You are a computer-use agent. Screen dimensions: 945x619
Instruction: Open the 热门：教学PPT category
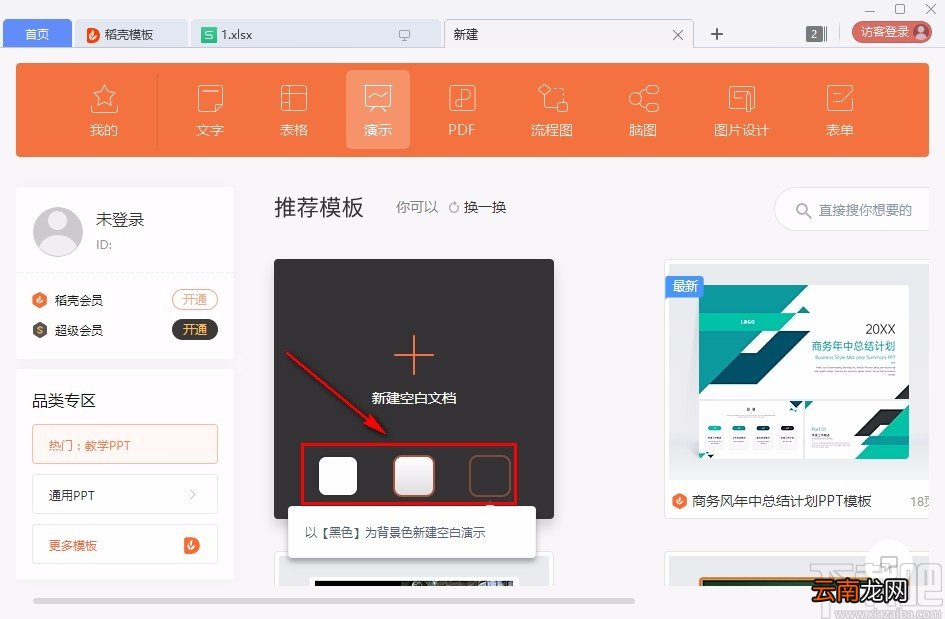coord(125,444)
